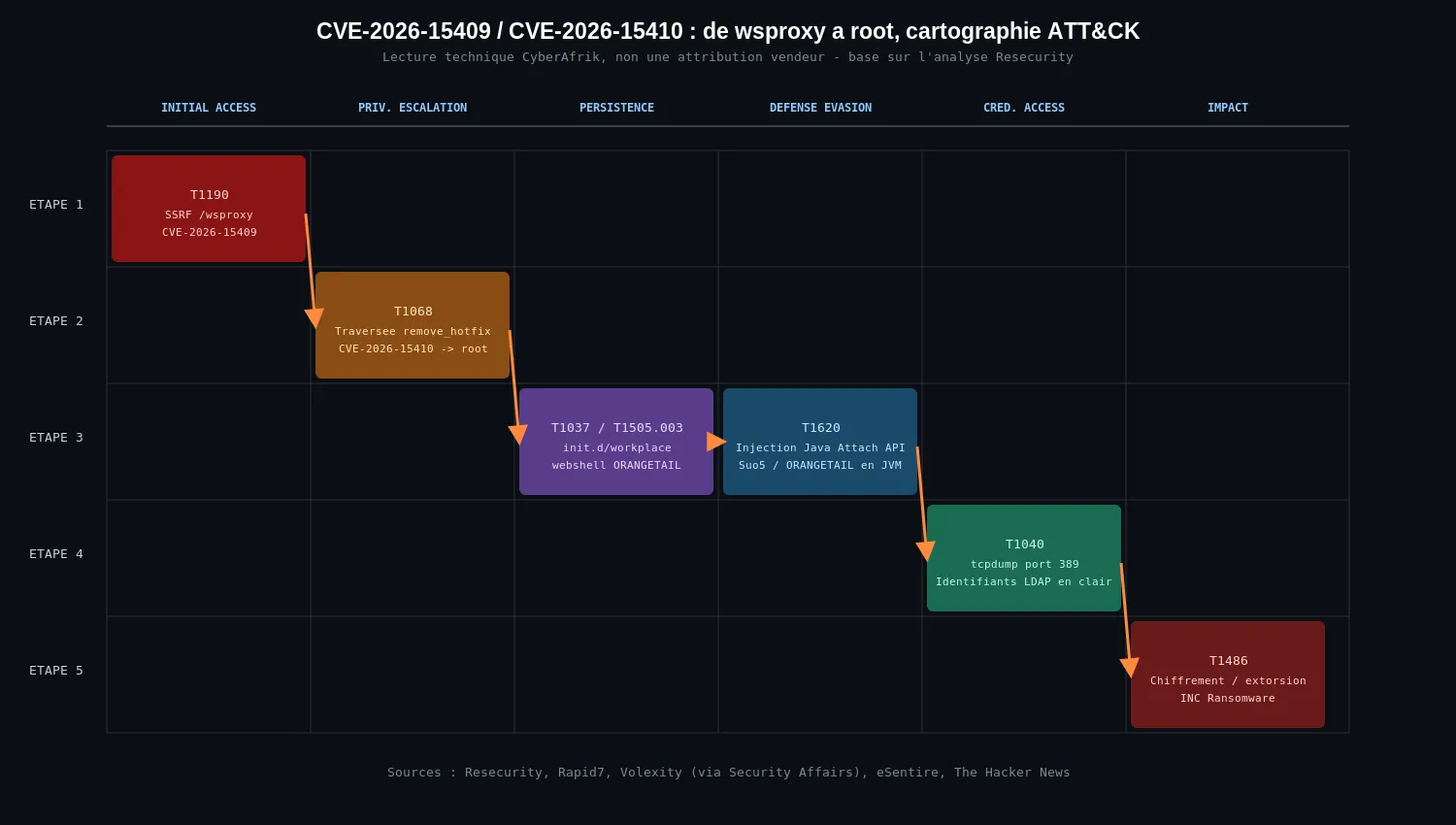
Task: Select the ETAPE 4 row label
Action: pos(56,554)
